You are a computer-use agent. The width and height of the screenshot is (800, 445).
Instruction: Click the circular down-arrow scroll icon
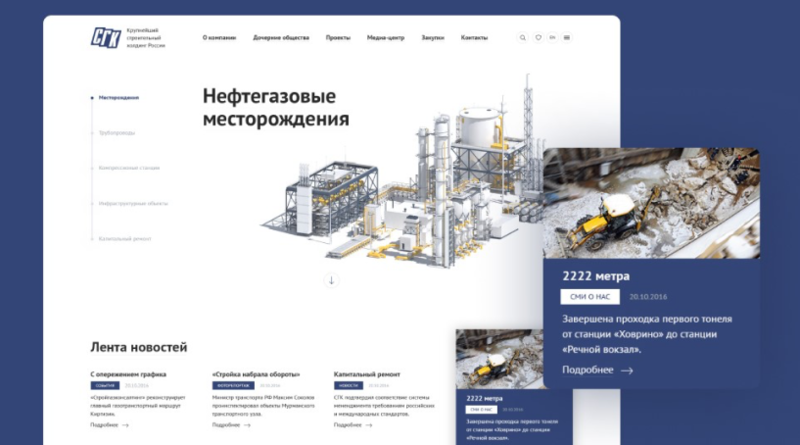pyautogui.click(x=331, y=280)
